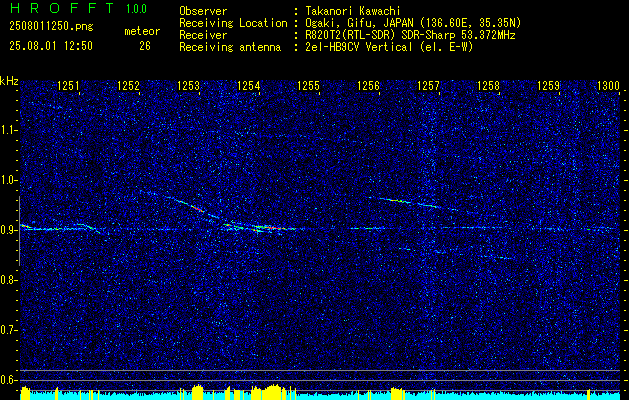
Task: Select the 1.0.0 version number
Action: 136,9
